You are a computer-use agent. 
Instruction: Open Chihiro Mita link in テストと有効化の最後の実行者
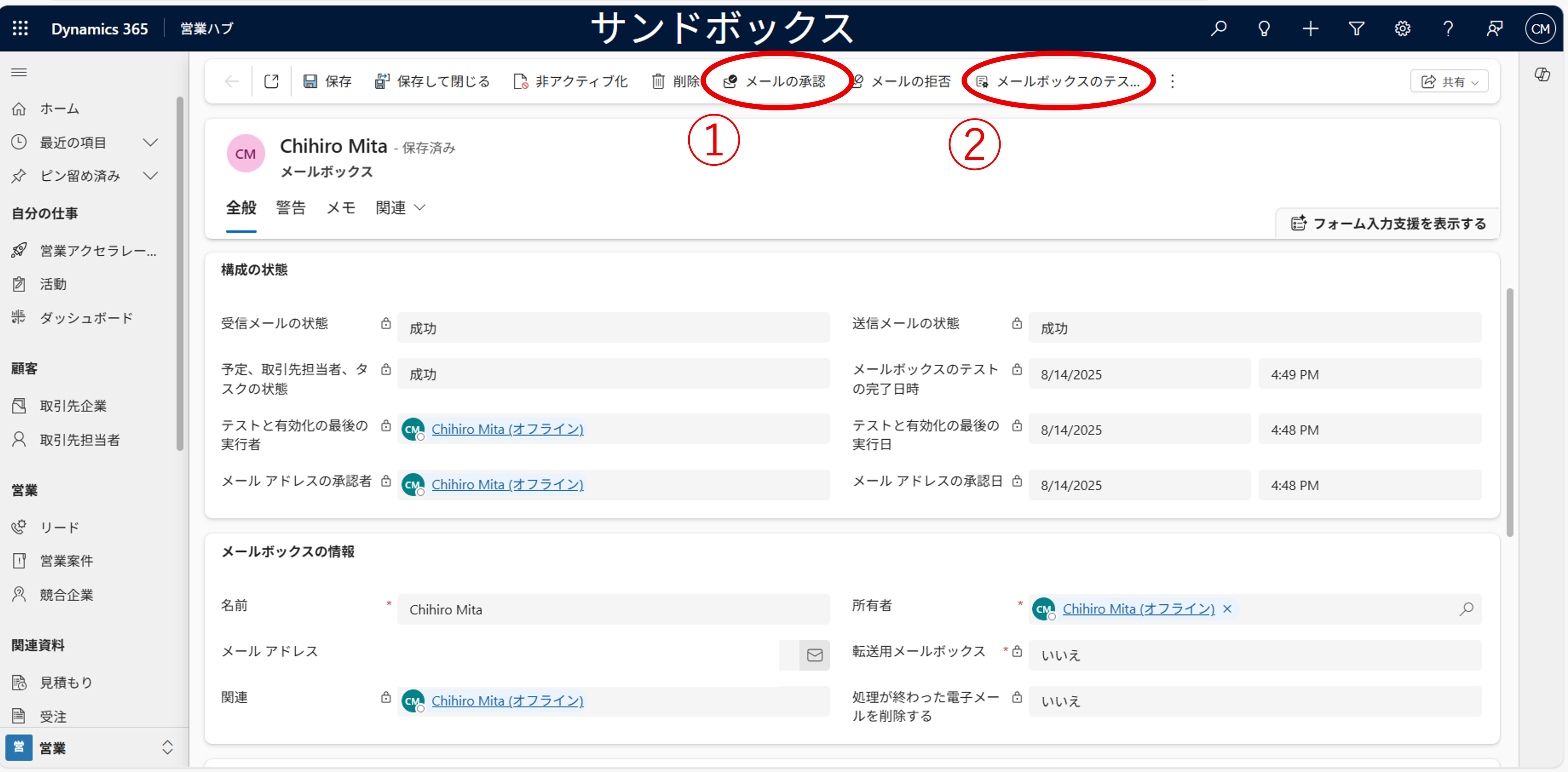click(507, 430)
